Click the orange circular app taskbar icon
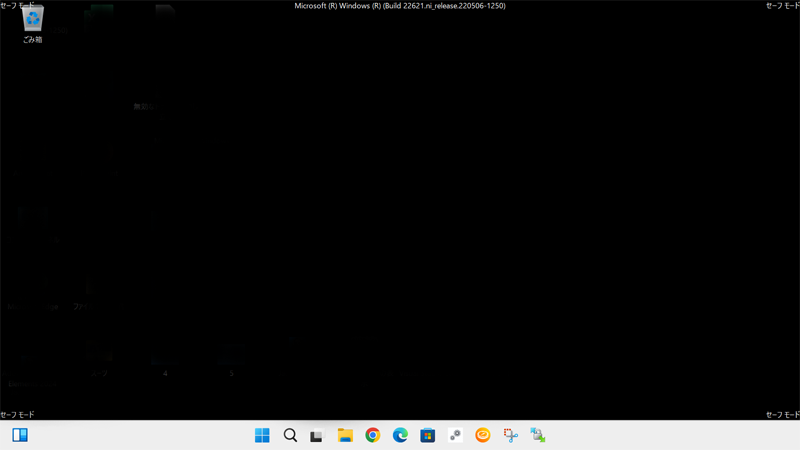 point(483,435)
